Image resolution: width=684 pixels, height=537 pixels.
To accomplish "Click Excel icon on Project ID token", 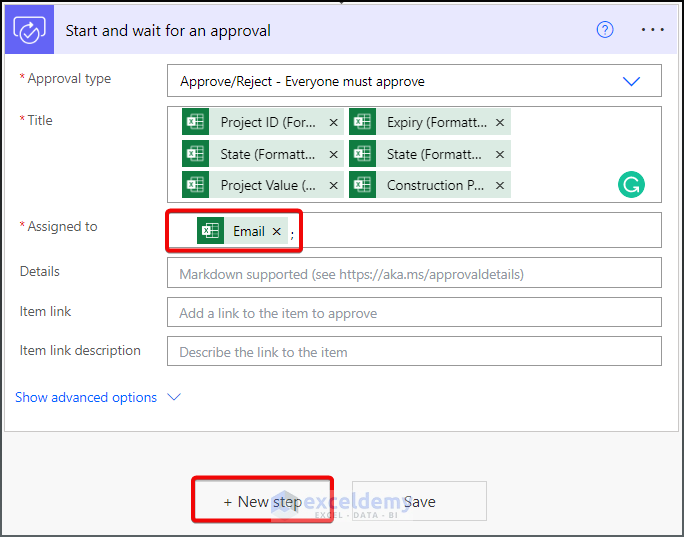I will [195, 123].
